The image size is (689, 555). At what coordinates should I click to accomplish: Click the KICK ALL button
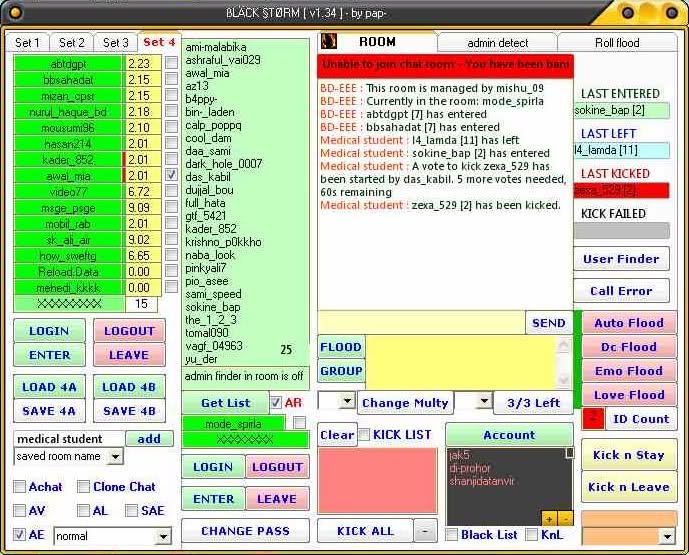point(365,531)
